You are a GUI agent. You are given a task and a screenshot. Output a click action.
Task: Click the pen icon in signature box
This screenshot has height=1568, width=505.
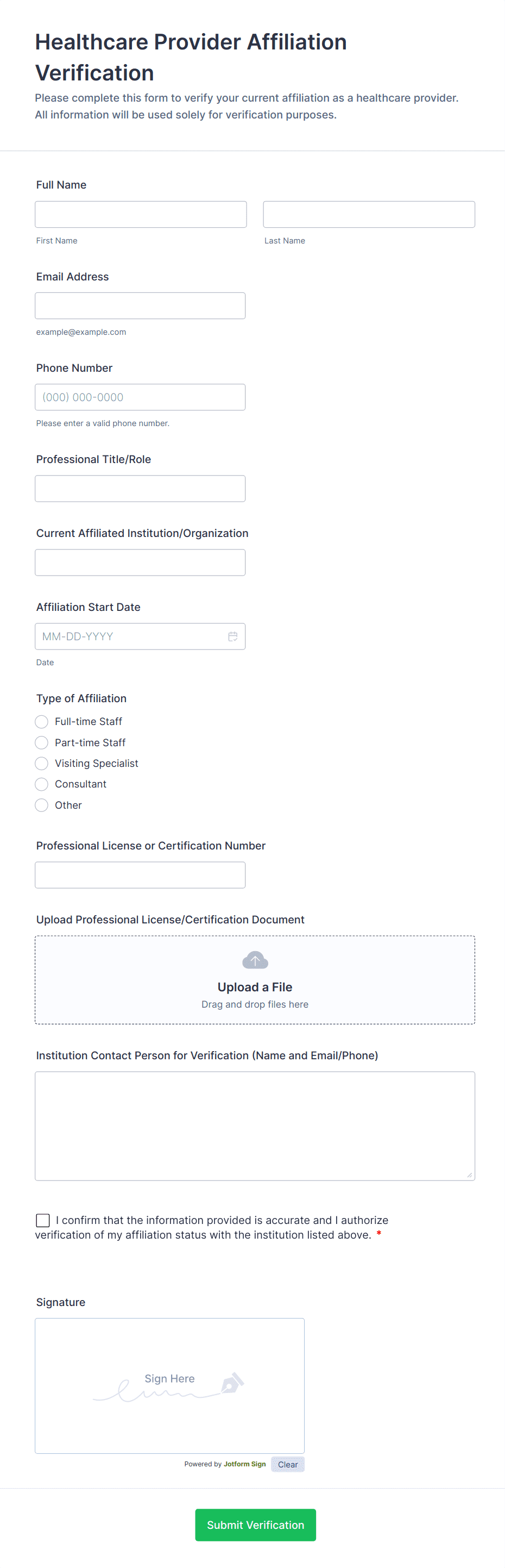point(232,1383)
